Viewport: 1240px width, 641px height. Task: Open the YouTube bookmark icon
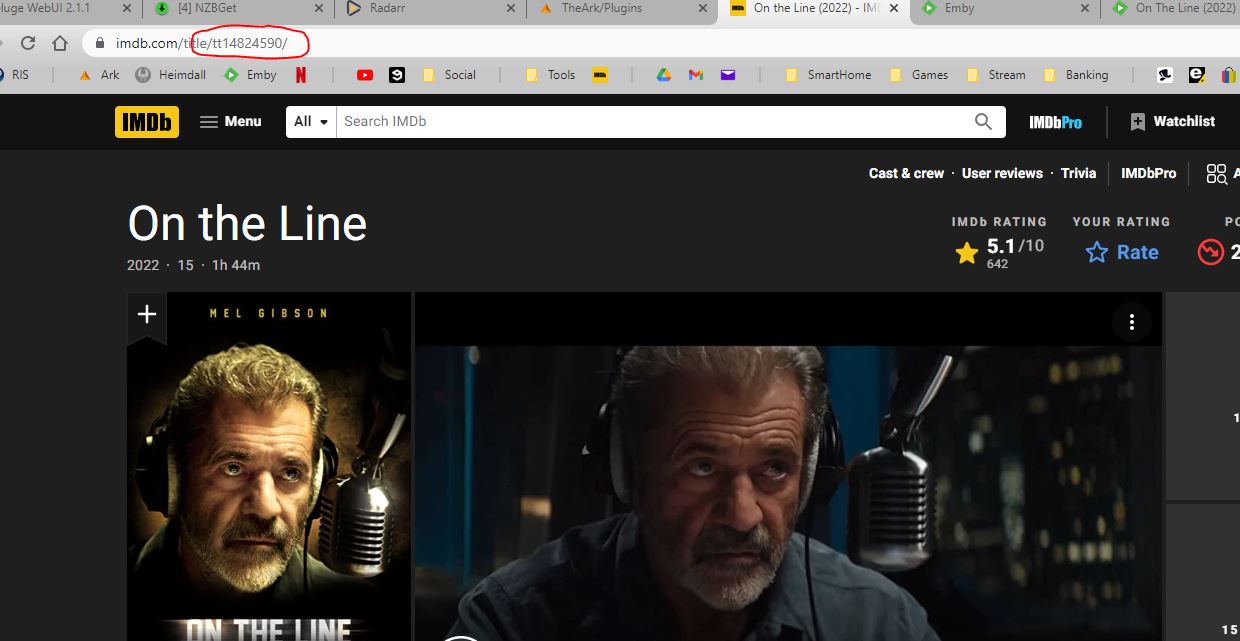[365, 75]
